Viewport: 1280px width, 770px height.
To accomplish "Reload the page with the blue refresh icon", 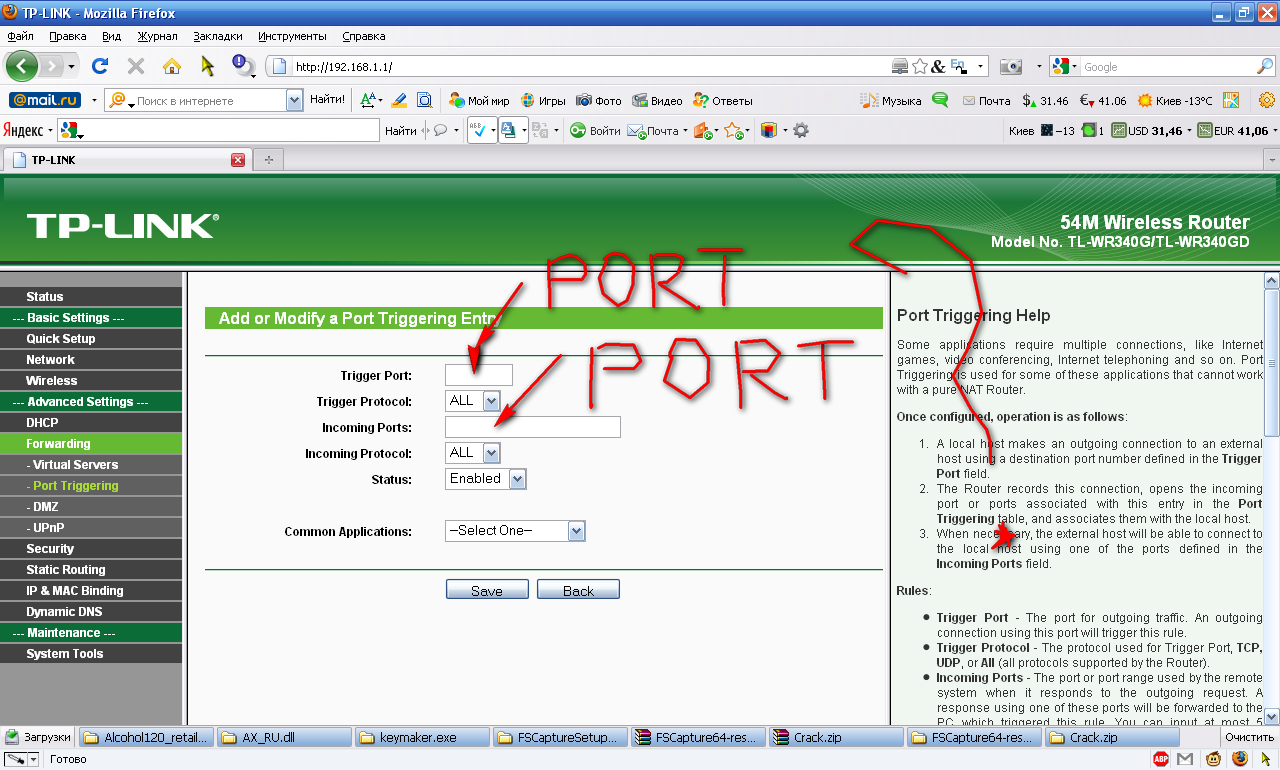I will (x=99, y=66).
